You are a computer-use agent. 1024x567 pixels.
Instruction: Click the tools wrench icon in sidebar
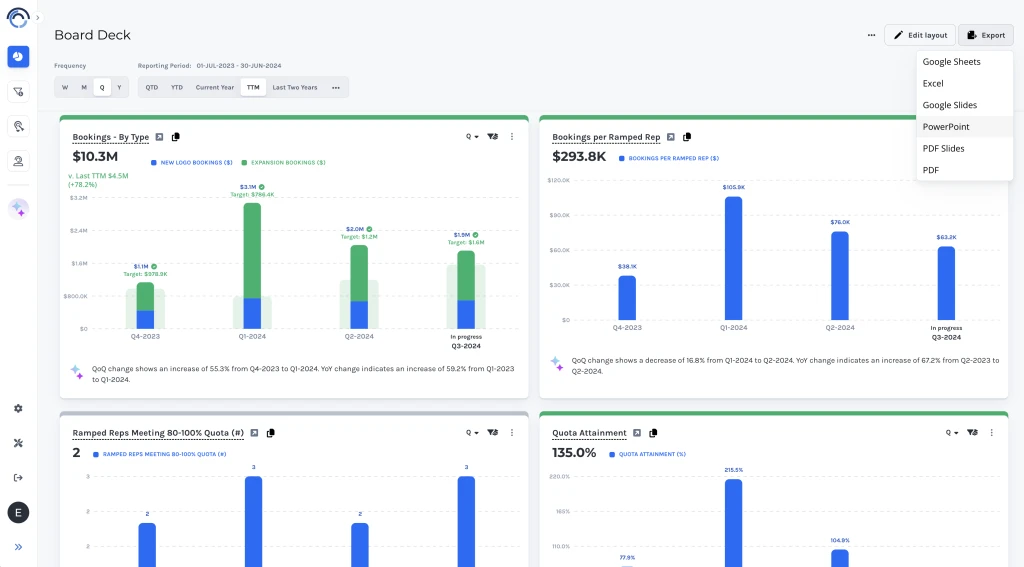click(18, 443)
